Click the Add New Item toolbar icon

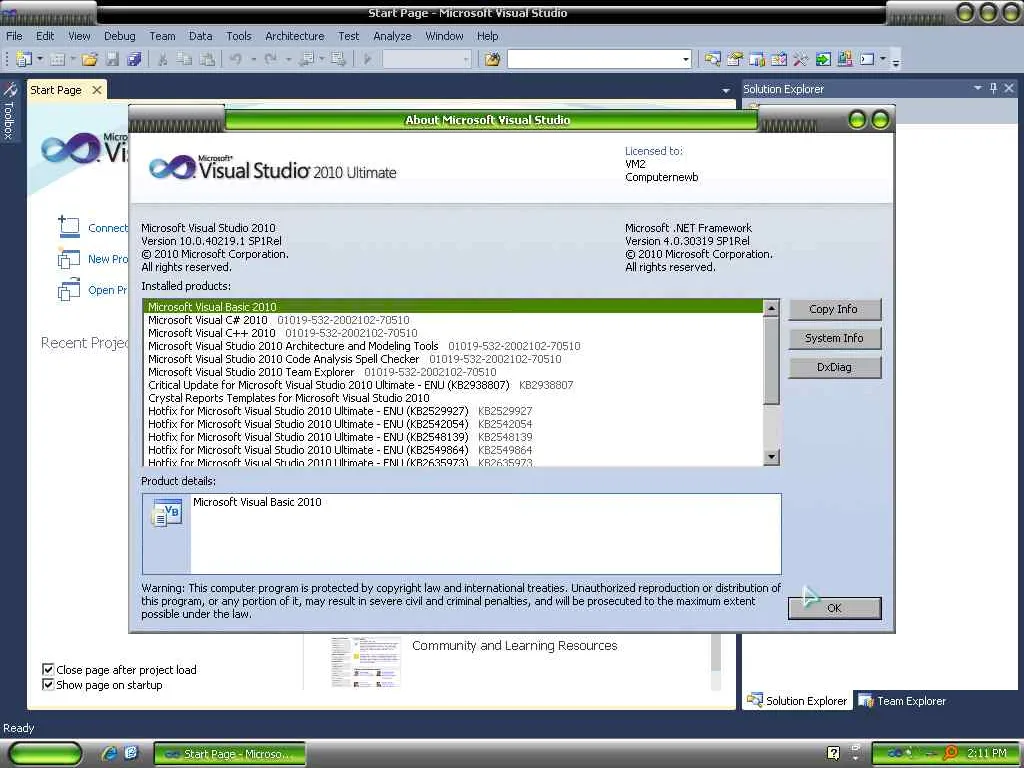57,59
